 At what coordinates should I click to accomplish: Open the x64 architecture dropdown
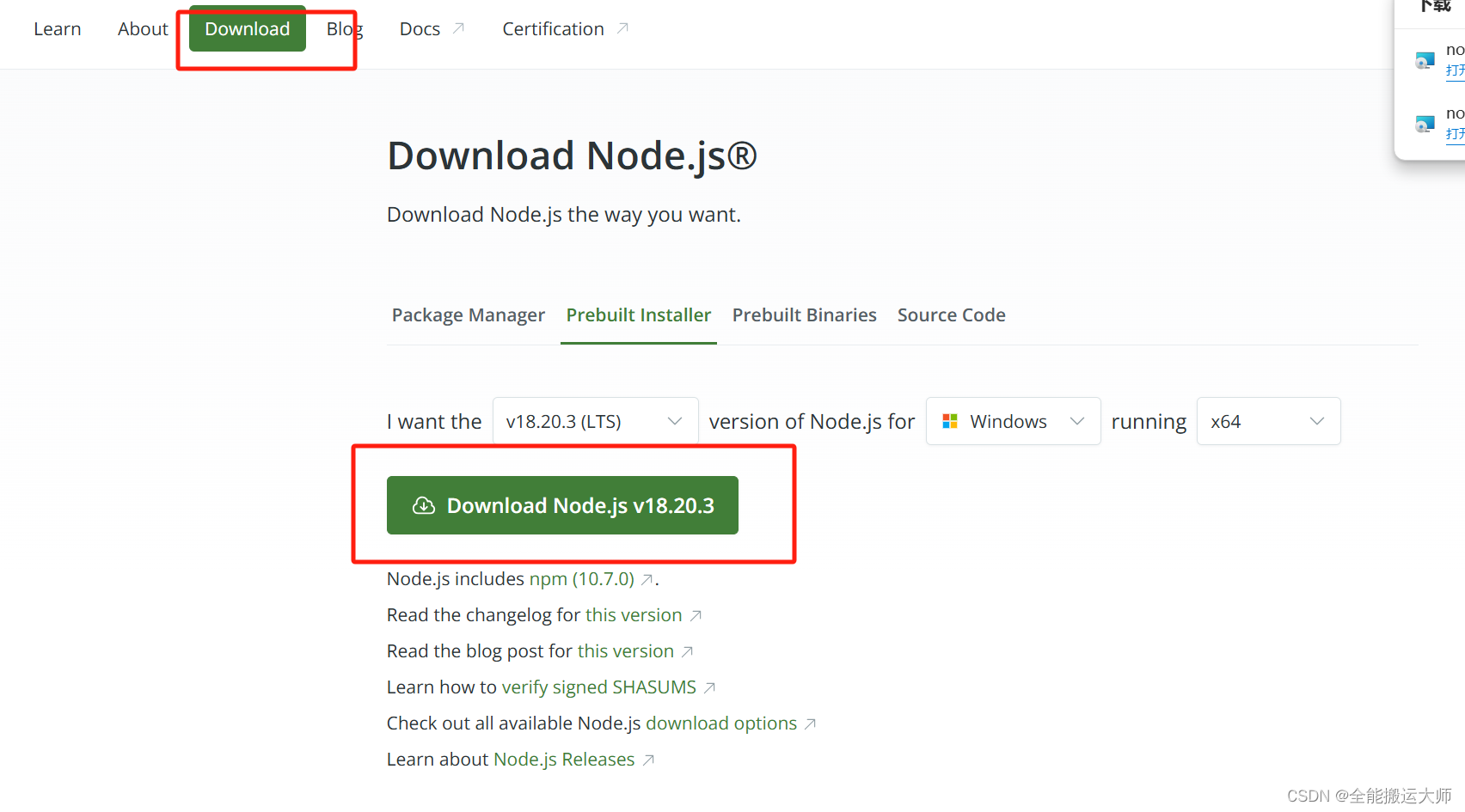(1268, 421)
